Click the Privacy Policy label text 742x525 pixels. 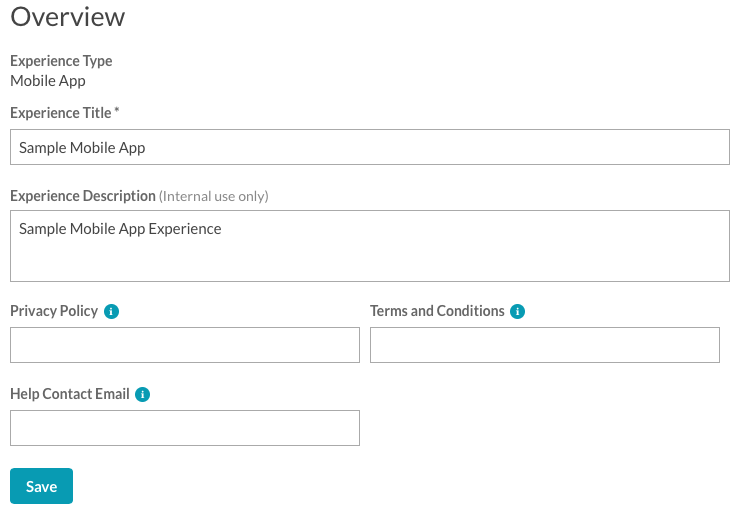54,311
